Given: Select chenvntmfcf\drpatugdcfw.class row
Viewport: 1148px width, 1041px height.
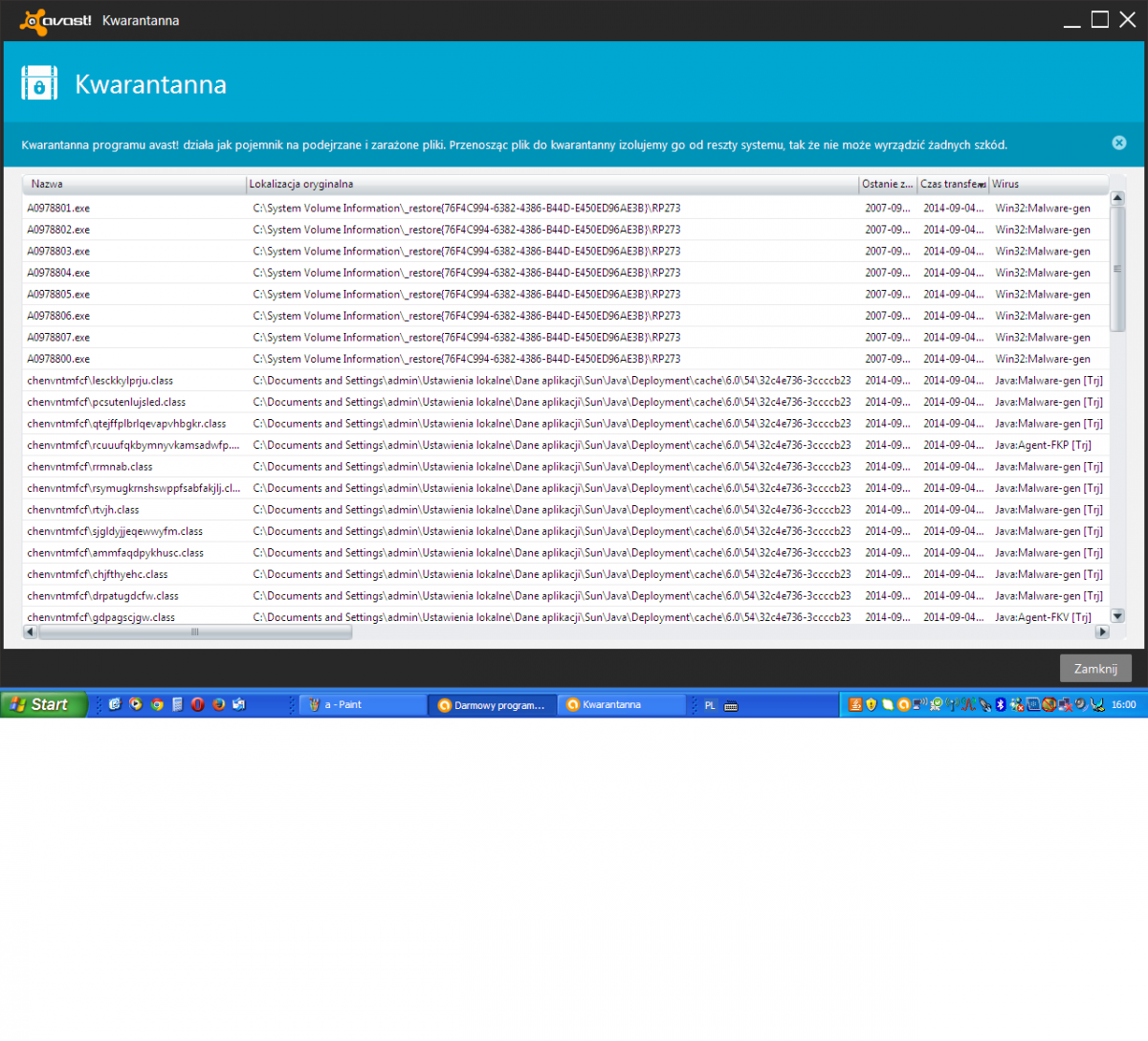Looking at the screenshot, I should pos(565,595).
